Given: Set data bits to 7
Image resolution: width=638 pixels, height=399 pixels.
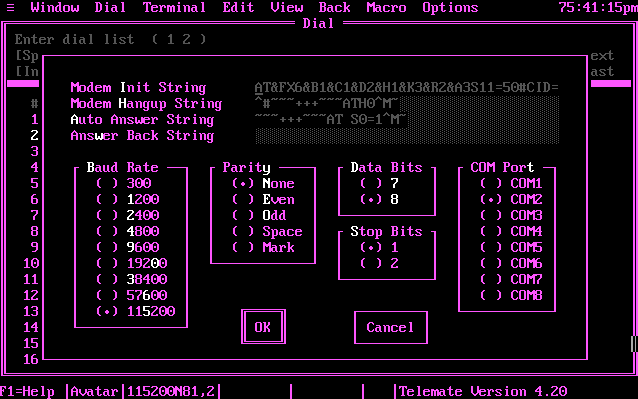Looking at the screenshot, I should point(379,183).
